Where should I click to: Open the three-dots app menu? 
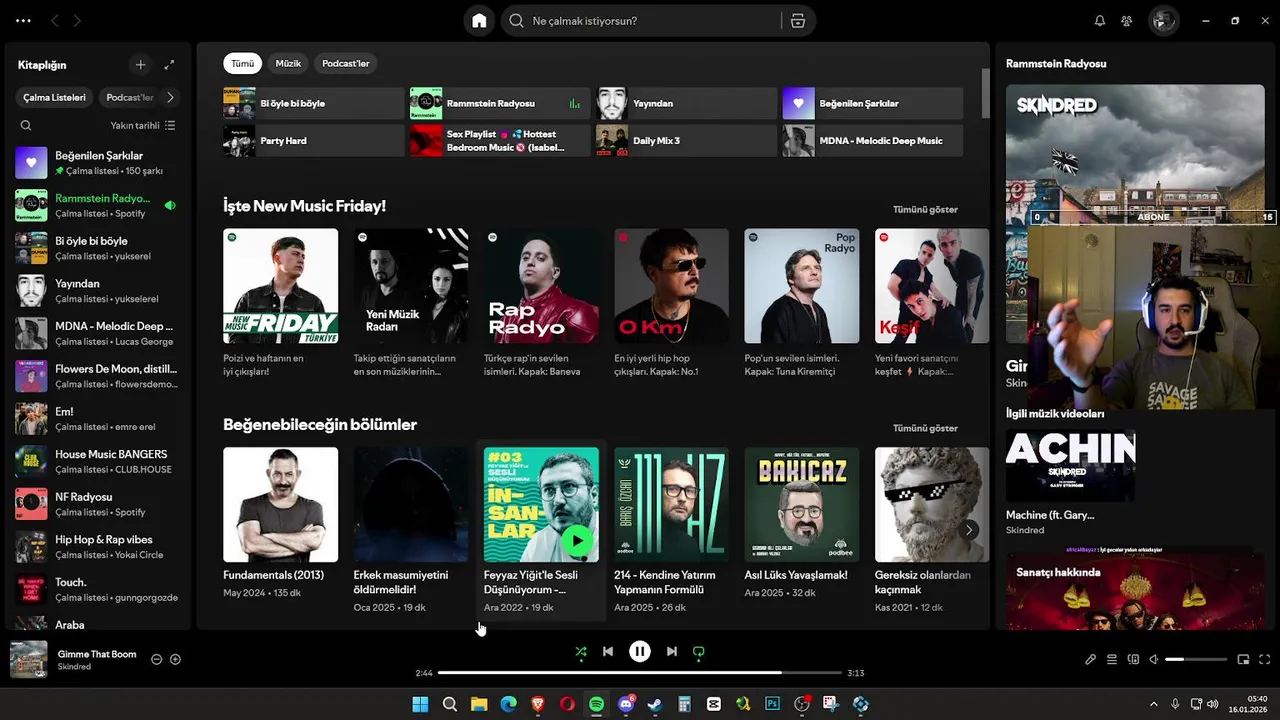23,21
